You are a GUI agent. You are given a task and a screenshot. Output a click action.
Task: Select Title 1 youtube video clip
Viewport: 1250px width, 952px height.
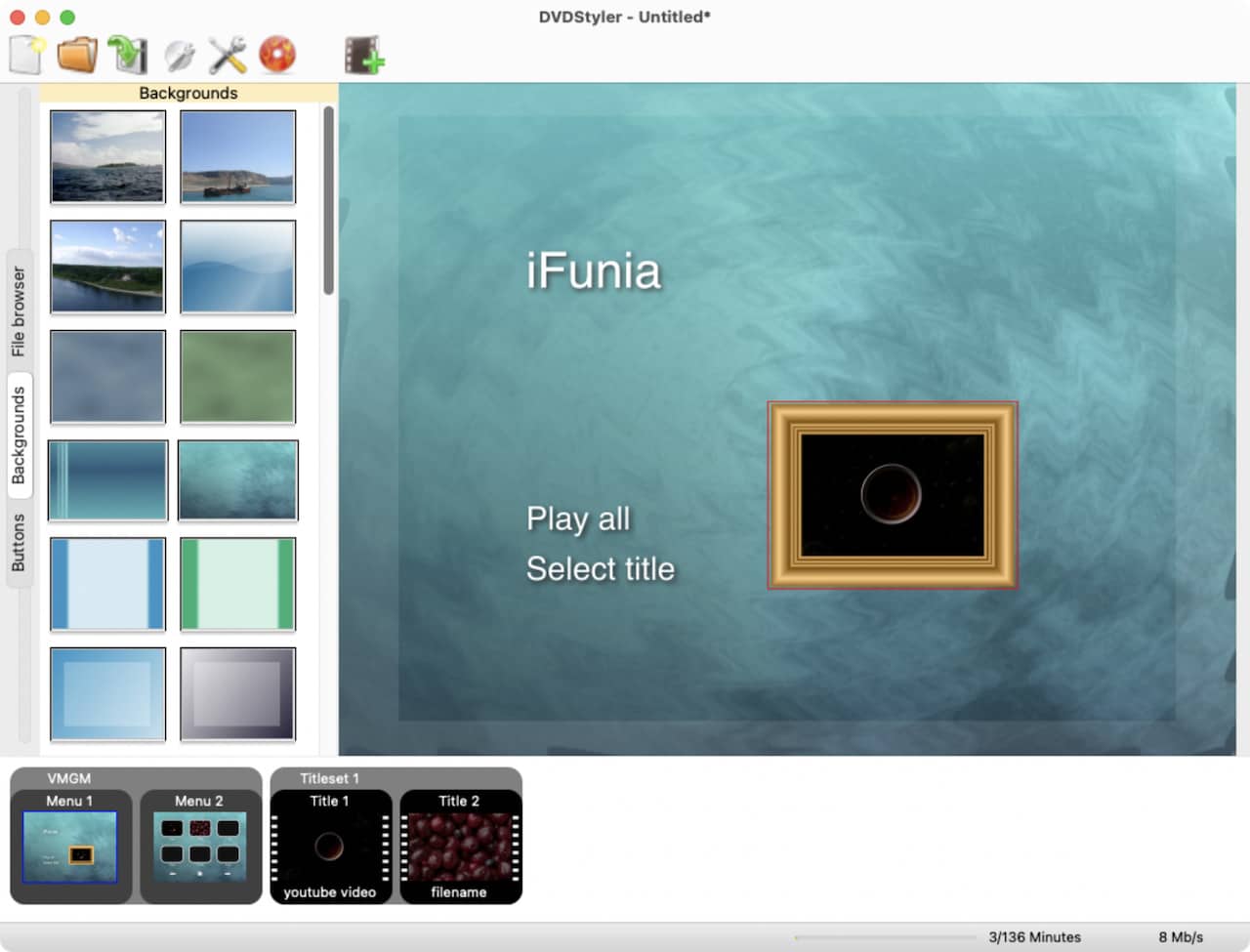coord(329,848)
